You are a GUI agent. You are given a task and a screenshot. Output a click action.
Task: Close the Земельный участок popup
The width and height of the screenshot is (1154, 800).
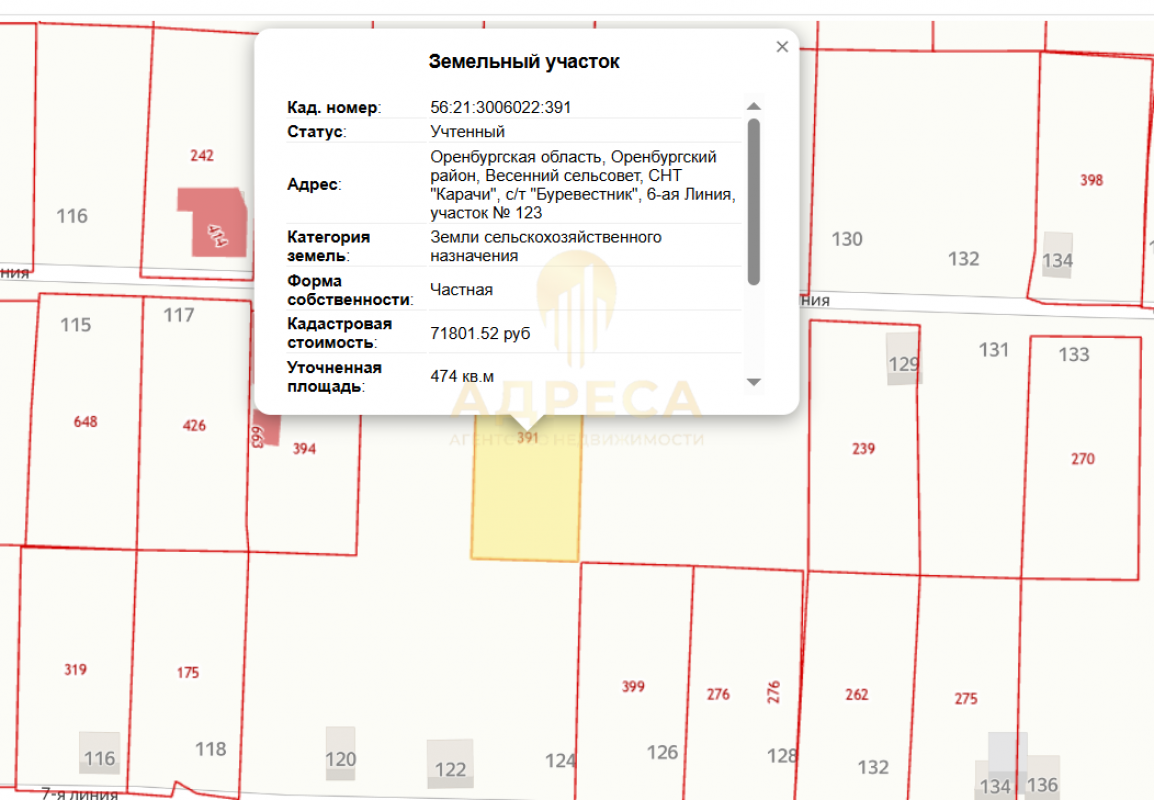pyautogui.click(x=782, y=47)
